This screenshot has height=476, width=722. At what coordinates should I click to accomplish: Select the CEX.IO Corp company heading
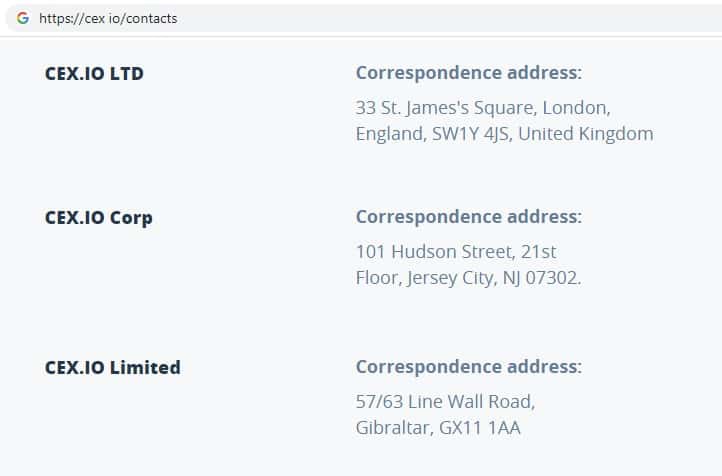coord(98,217)
